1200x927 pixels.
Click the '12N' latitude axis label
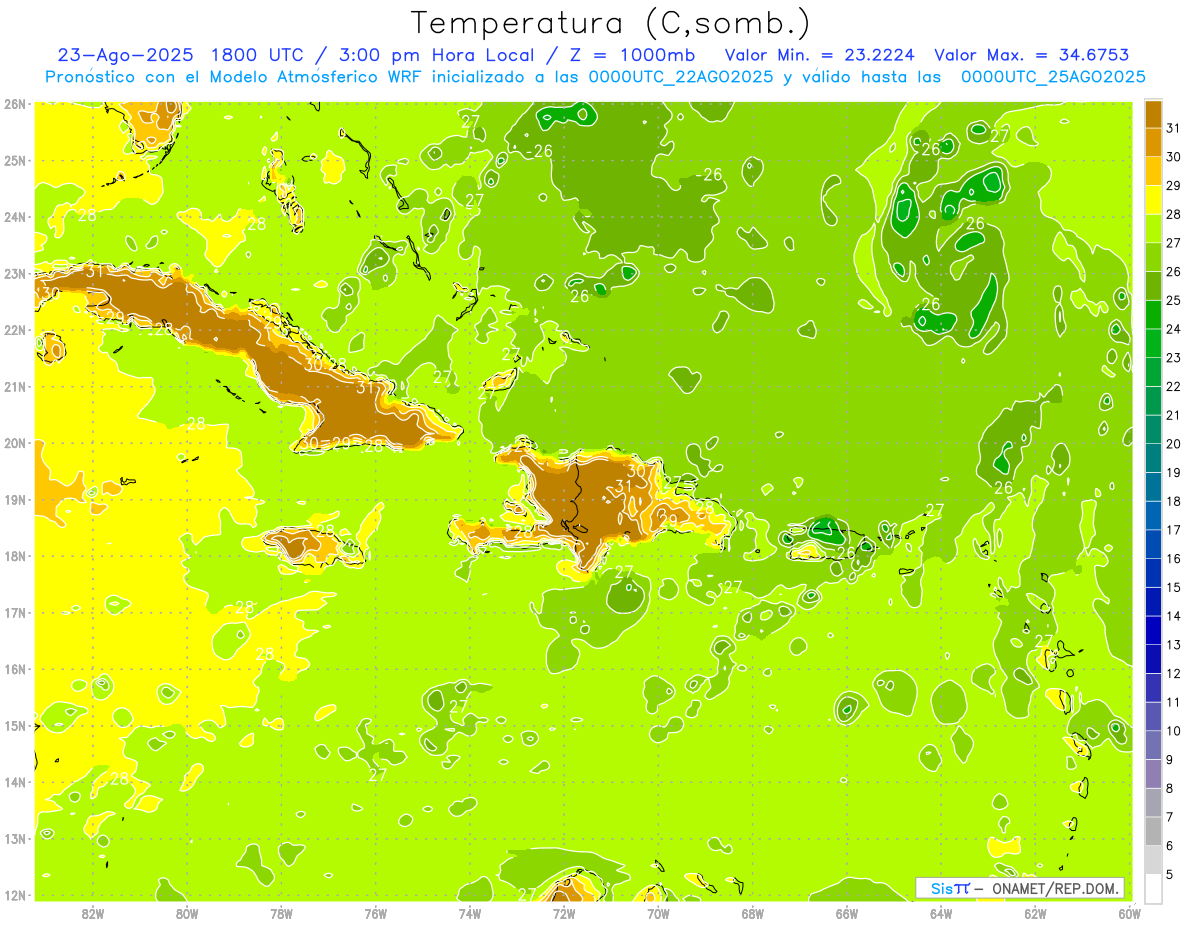click(x=14, y=895)
